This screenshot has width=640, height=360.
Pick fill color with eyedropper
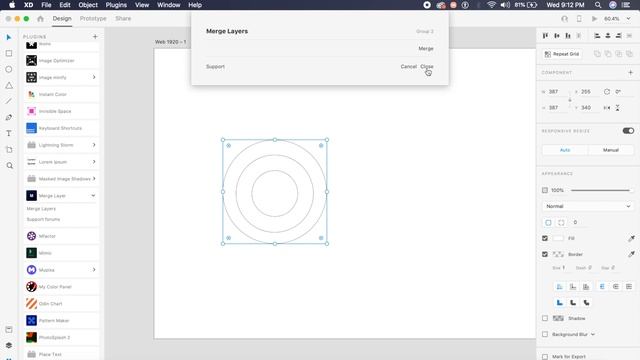click(x=631, y=238)
